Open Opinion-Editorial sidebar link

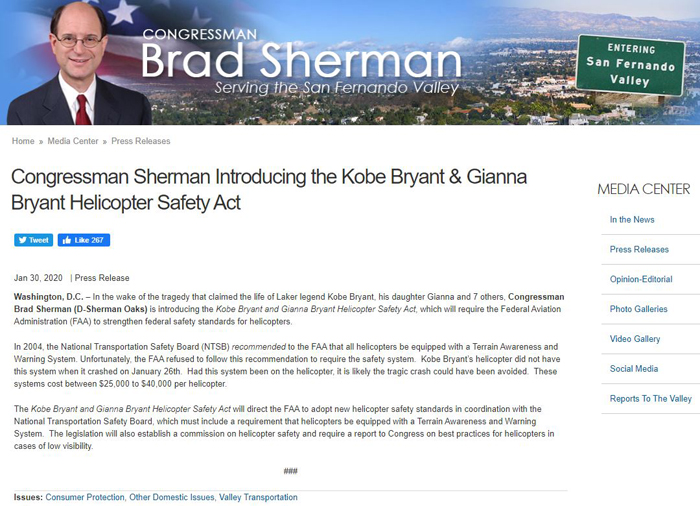(641, 279)
